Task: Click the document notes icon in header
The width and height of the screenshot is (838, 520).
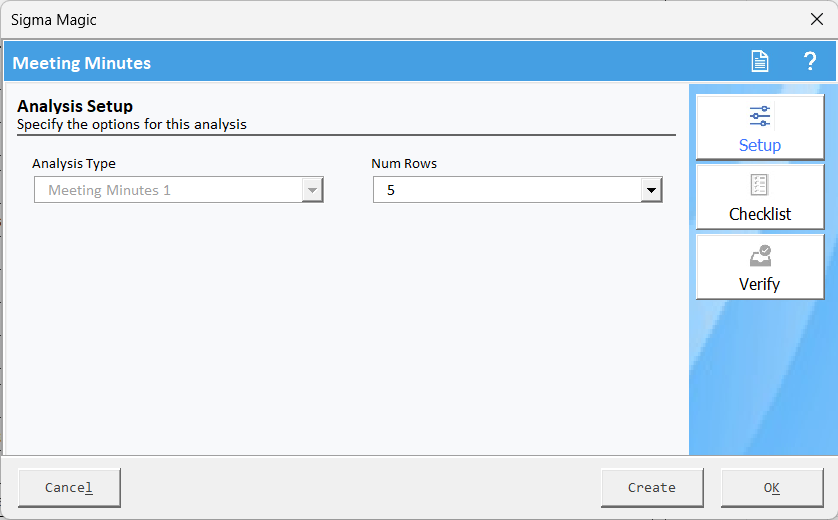Action: tap(760, 62)
